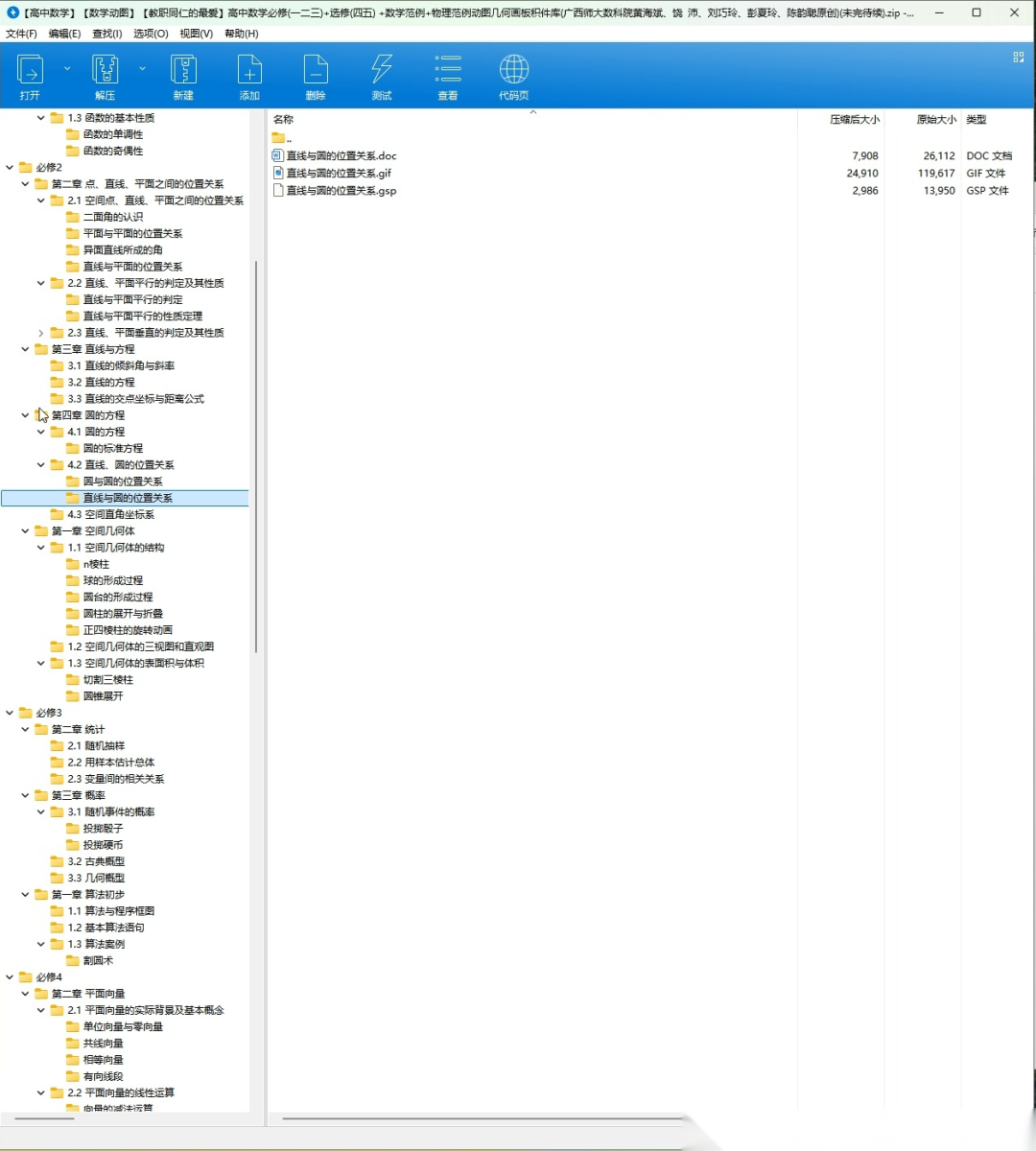Open the dropdown arrow next to 打开
Viewport: 1036px width, 1151px height.
click(67, 69)
